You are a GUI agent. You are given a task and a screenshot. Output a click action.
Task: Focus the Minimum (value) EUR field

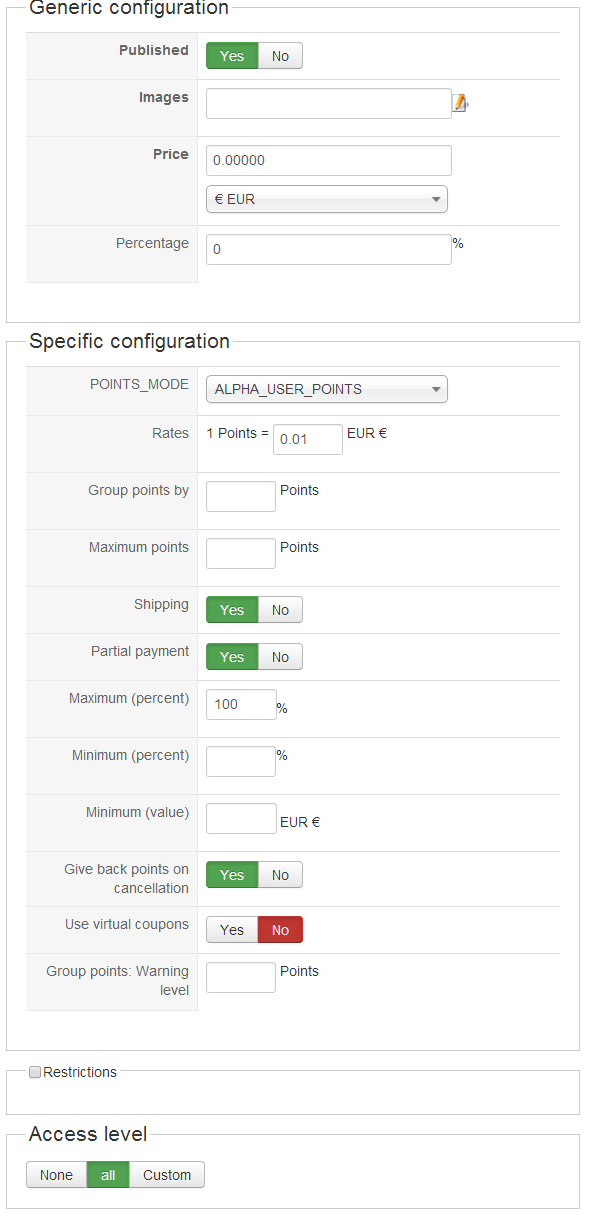coord(241,818)
